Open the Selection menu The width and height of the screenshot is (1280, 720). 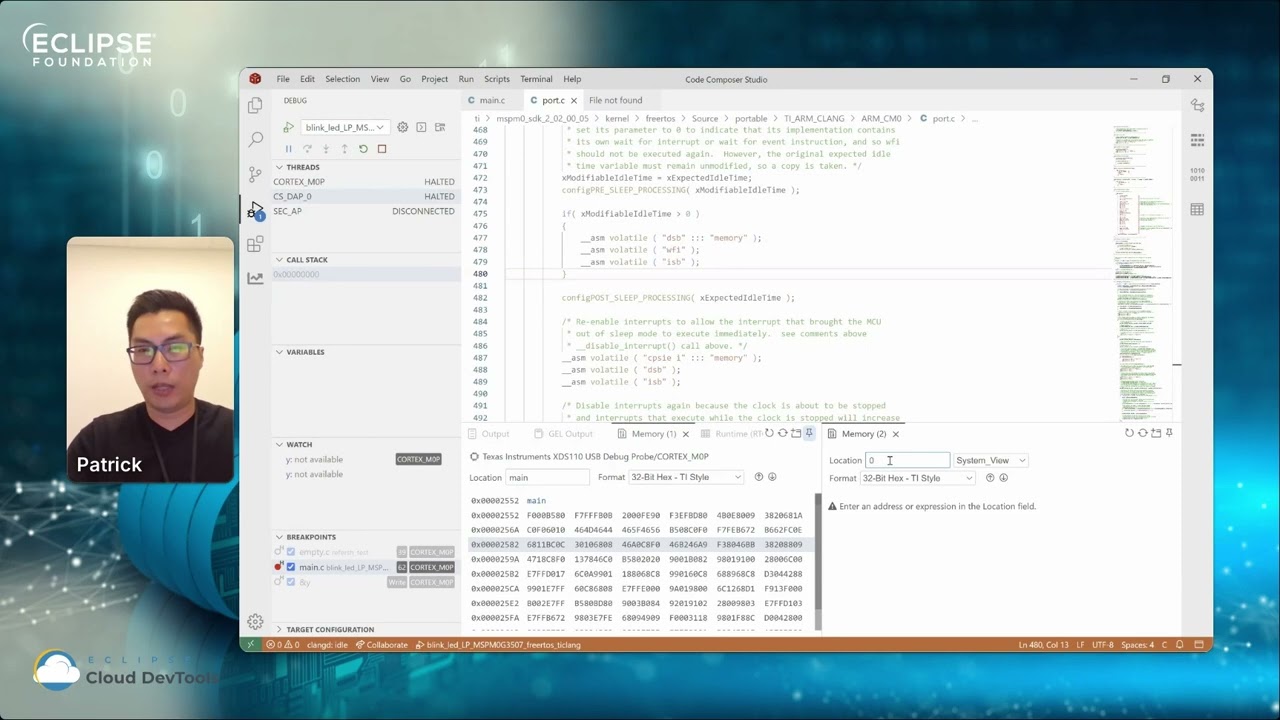342,79
